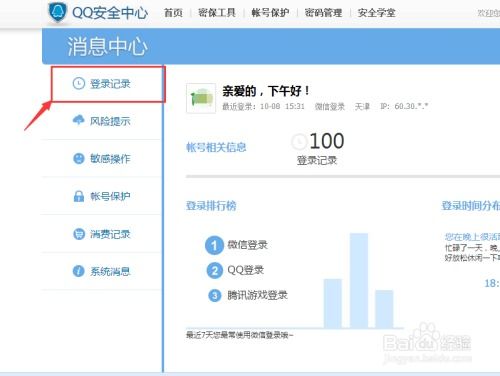Screen dimensions: 500x376
Task: Open 安全学堂 in the top navigation
Action: [376, 13]
